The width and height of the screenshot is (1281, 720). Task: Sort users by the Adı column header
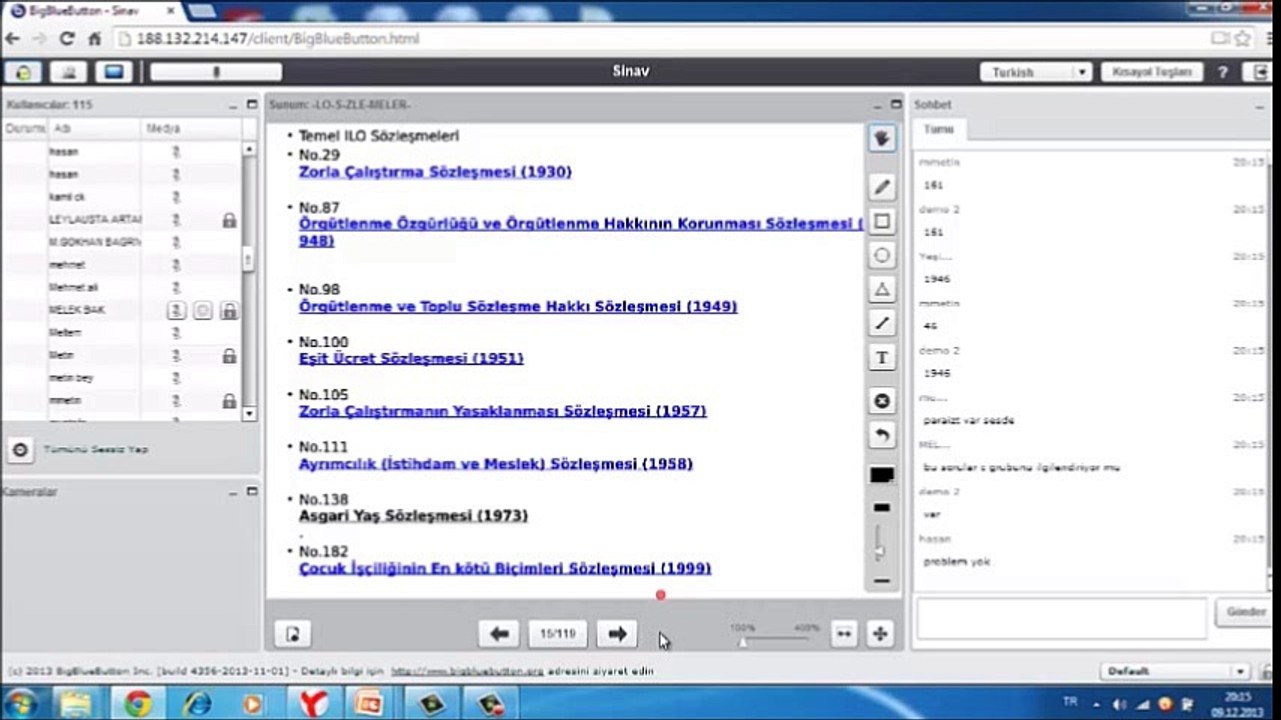point(92,129)
